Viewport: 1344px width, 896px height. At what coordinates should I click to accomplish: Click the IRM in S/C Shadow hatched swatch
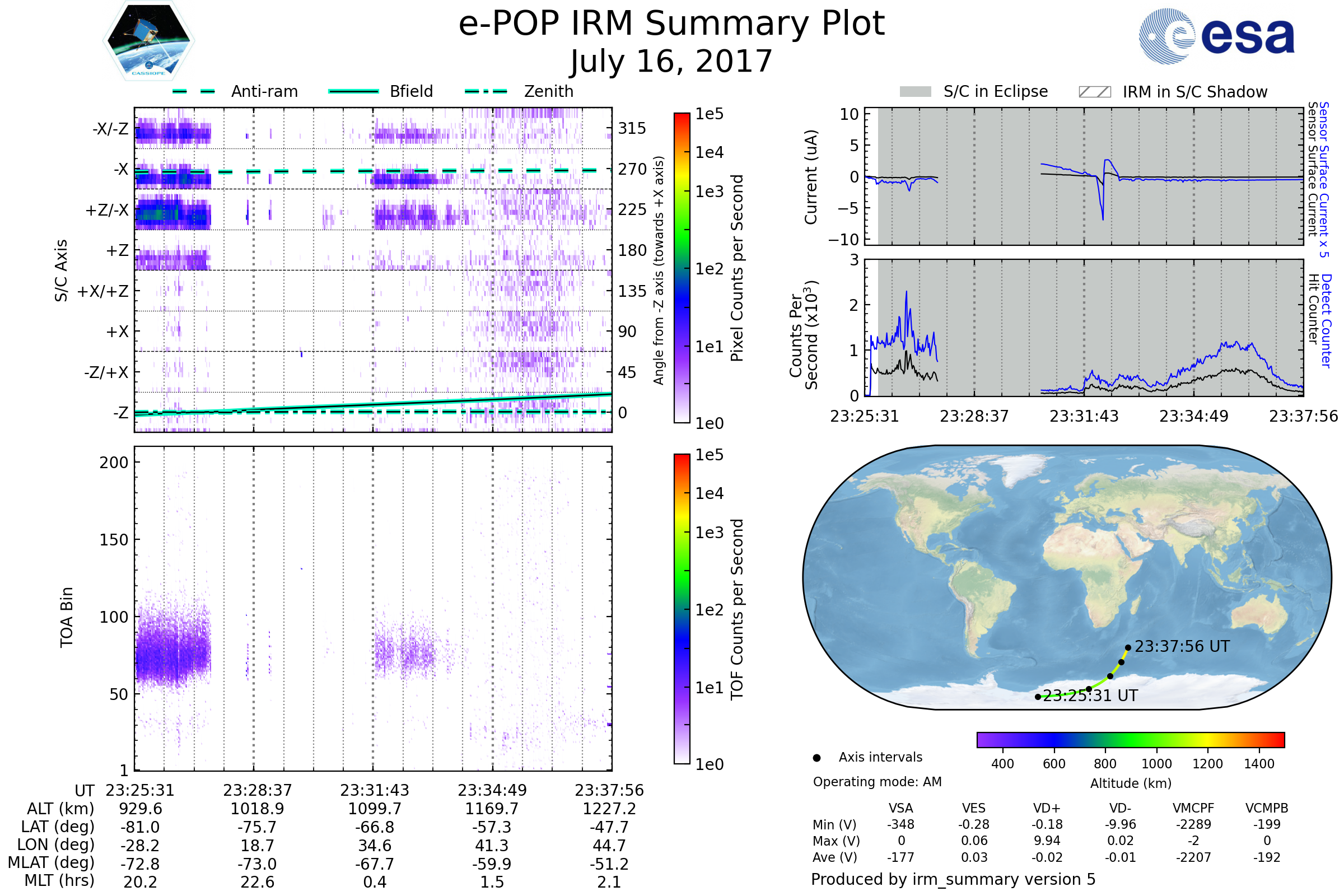[1094, 92]
